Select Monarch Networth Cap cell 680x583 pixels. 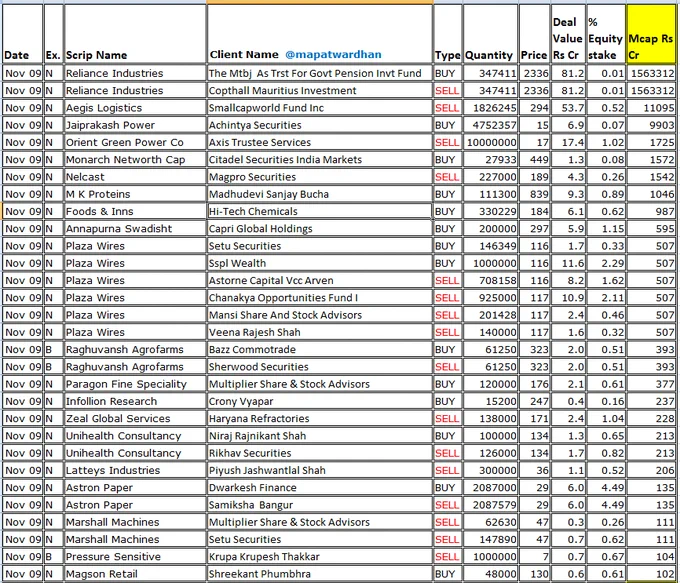(135, 160)
